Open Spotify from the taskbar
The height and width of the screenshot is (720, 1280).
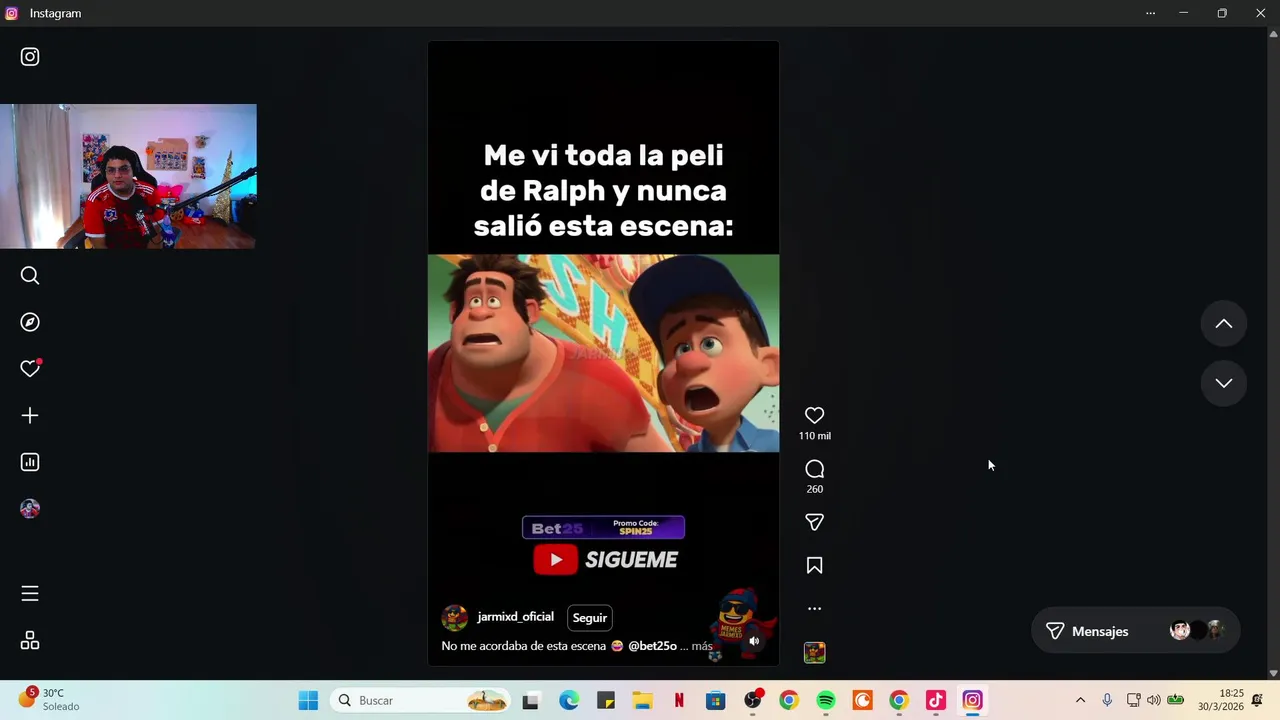coord(826,700)
